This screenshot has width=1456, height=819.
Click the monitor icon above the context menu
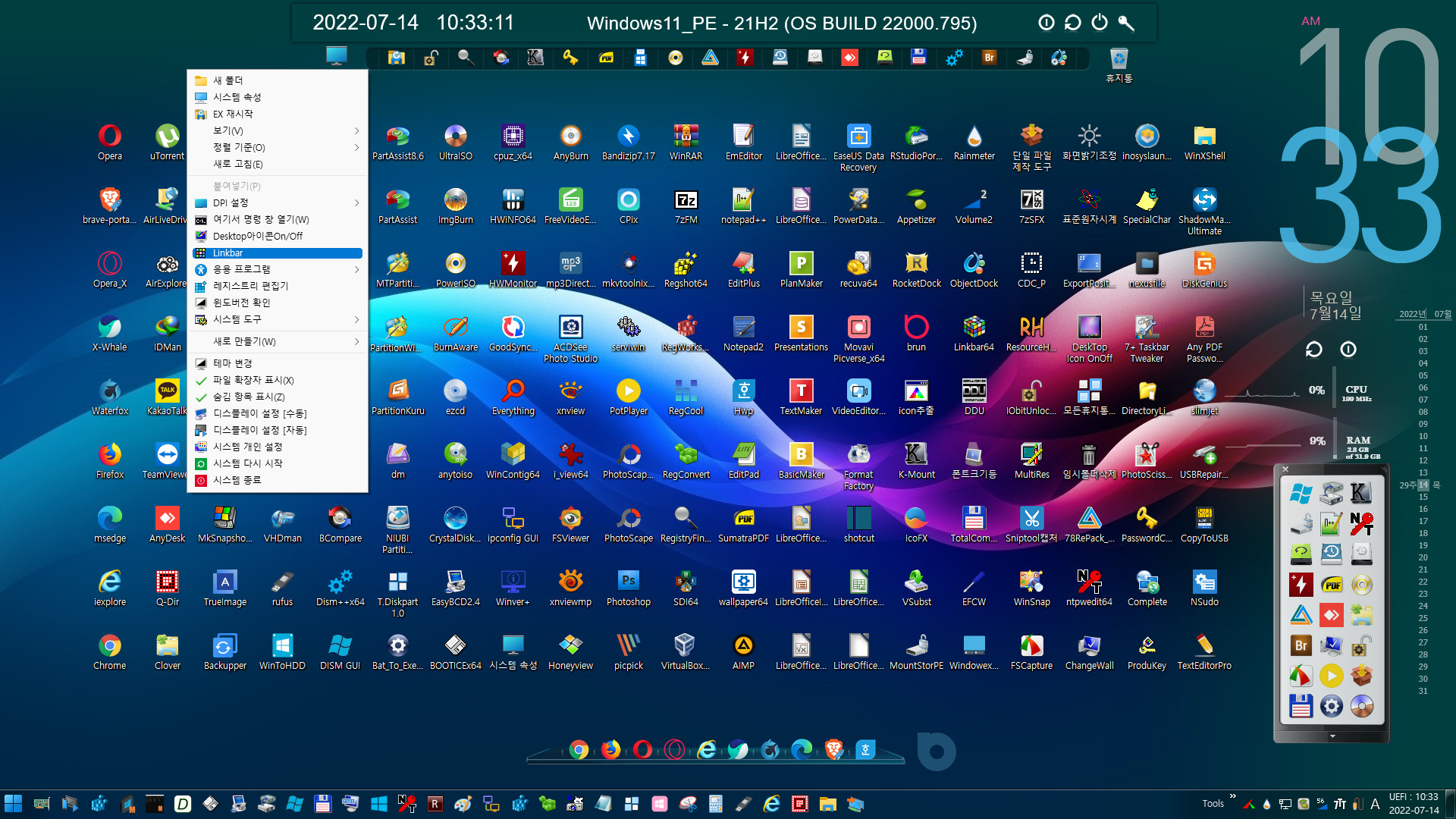[336, 55]
